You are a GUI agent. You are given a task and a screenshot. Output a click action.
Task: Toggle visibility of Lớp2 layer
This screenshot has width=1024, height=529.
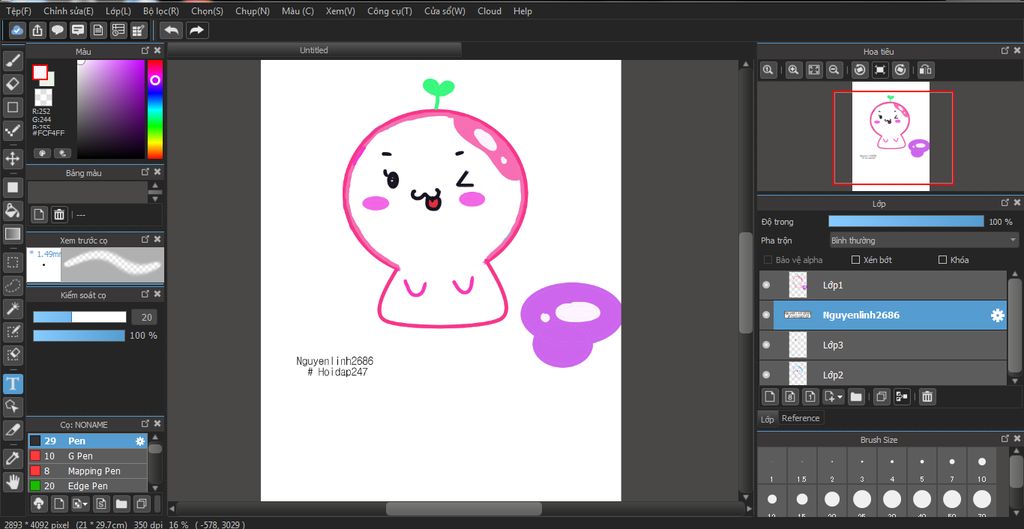pos(766,375)
